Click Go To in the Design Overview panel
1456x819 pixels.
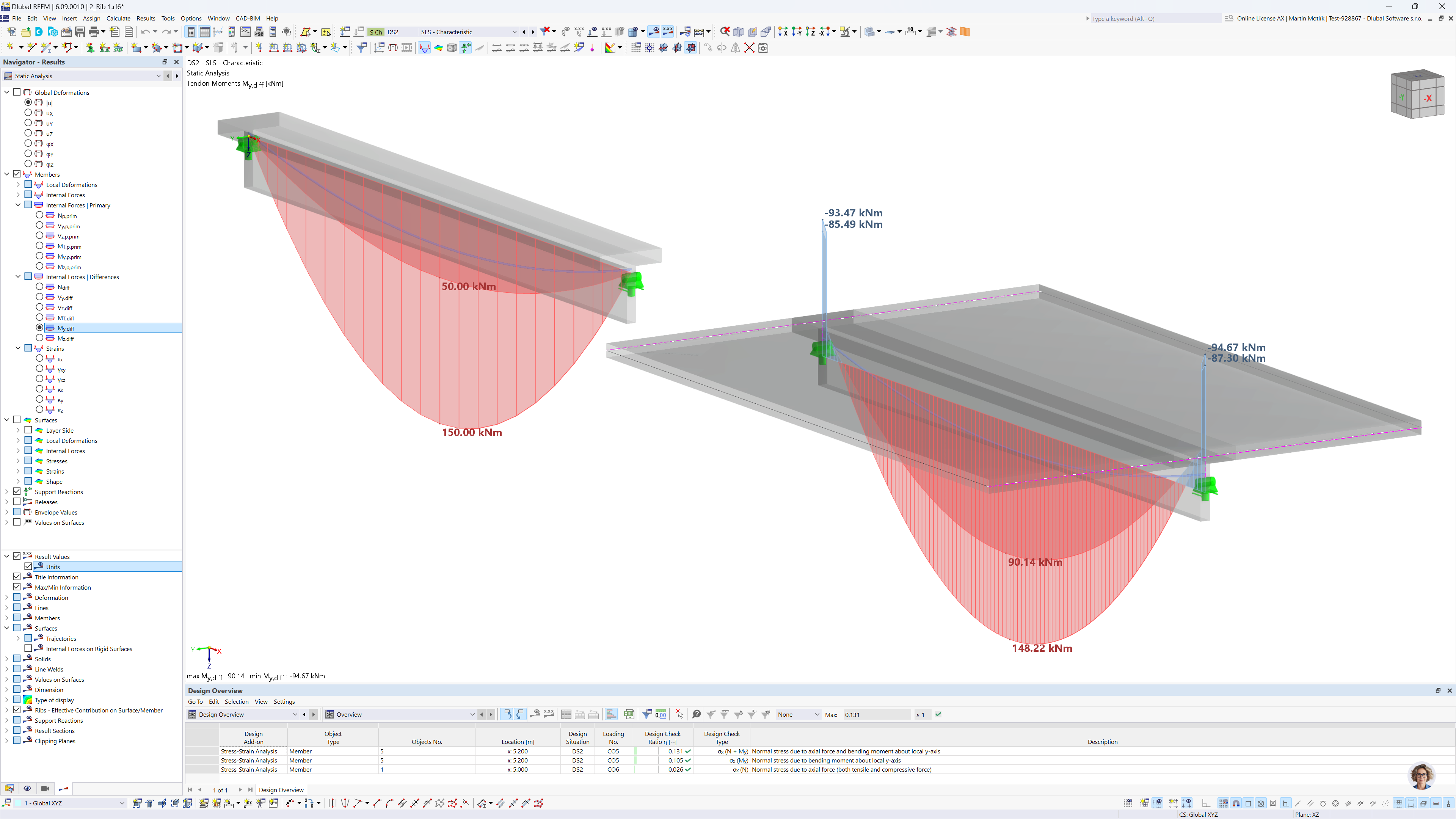tap(195, 701)
